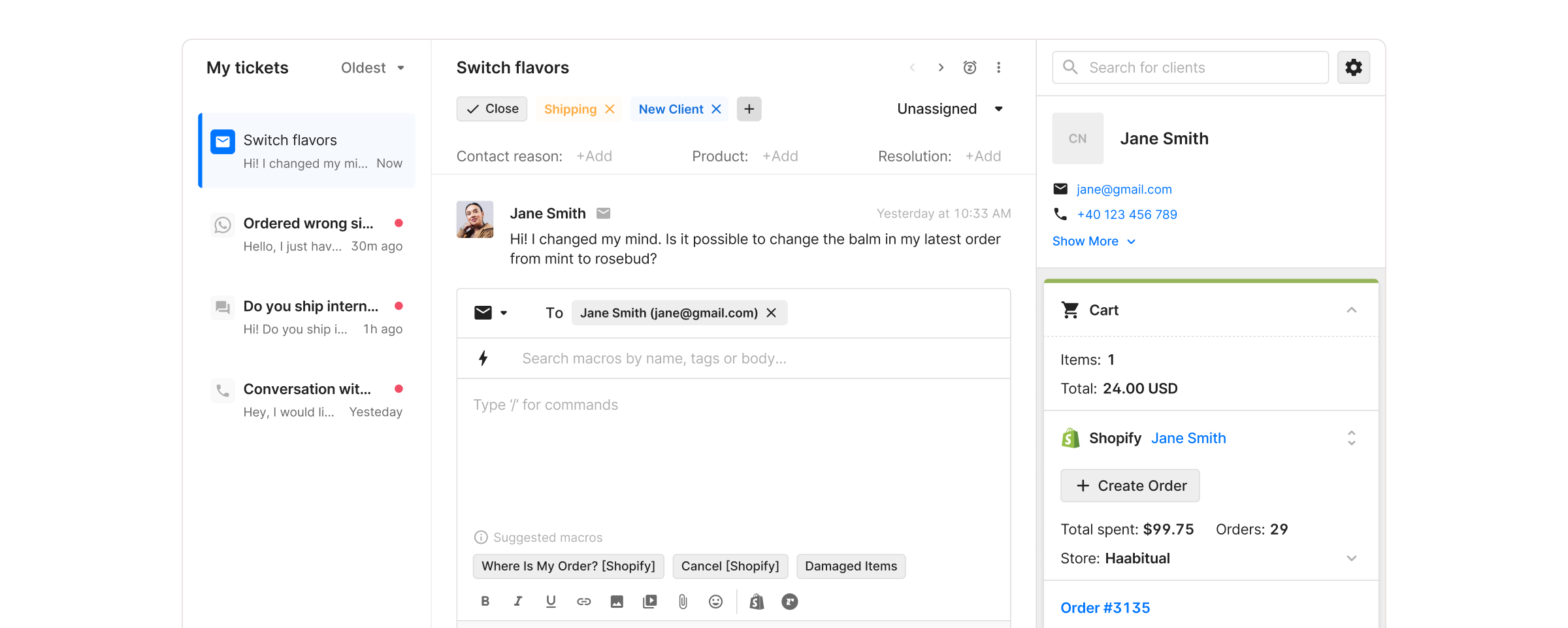Click the Shopify product picker icon in toolbar
This screenshot has height=628, width=1568.
point(757,601)
